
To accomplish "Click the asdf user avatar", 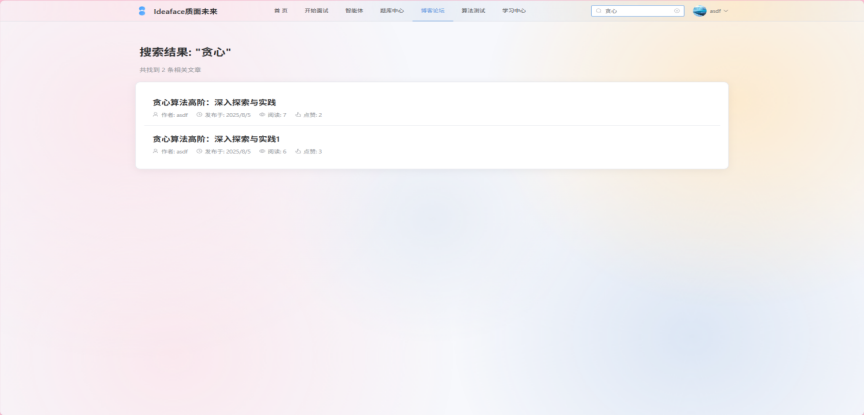I will pos(700,11).
